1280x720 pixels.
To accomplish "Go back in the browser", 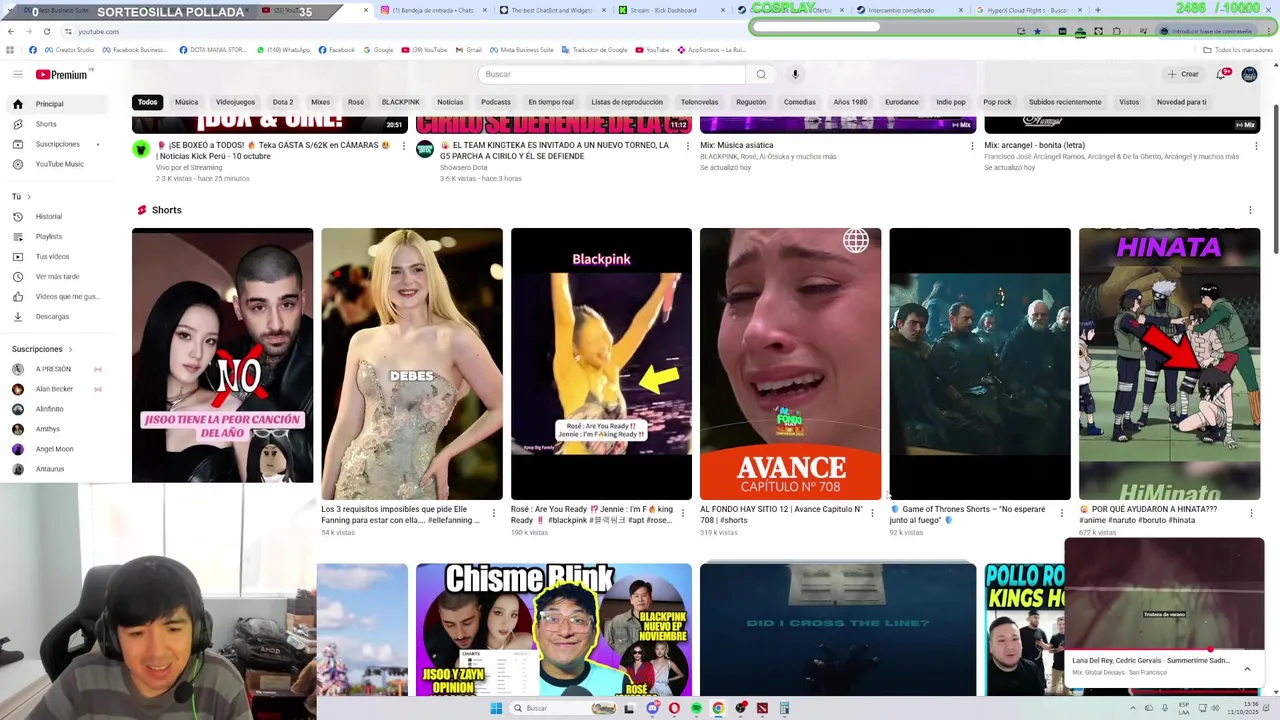I will [10, 31].
